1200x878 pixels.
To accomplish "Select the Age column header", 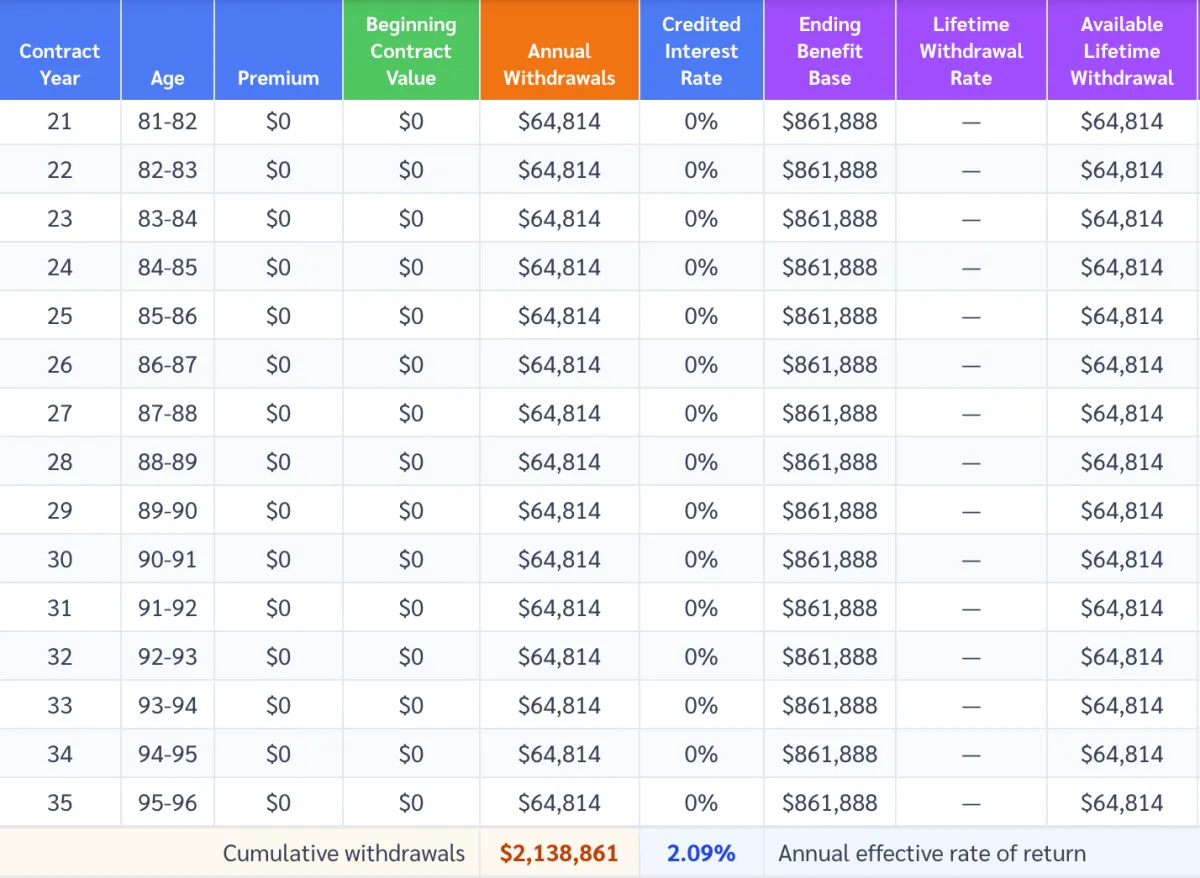I will pos(167,77).
